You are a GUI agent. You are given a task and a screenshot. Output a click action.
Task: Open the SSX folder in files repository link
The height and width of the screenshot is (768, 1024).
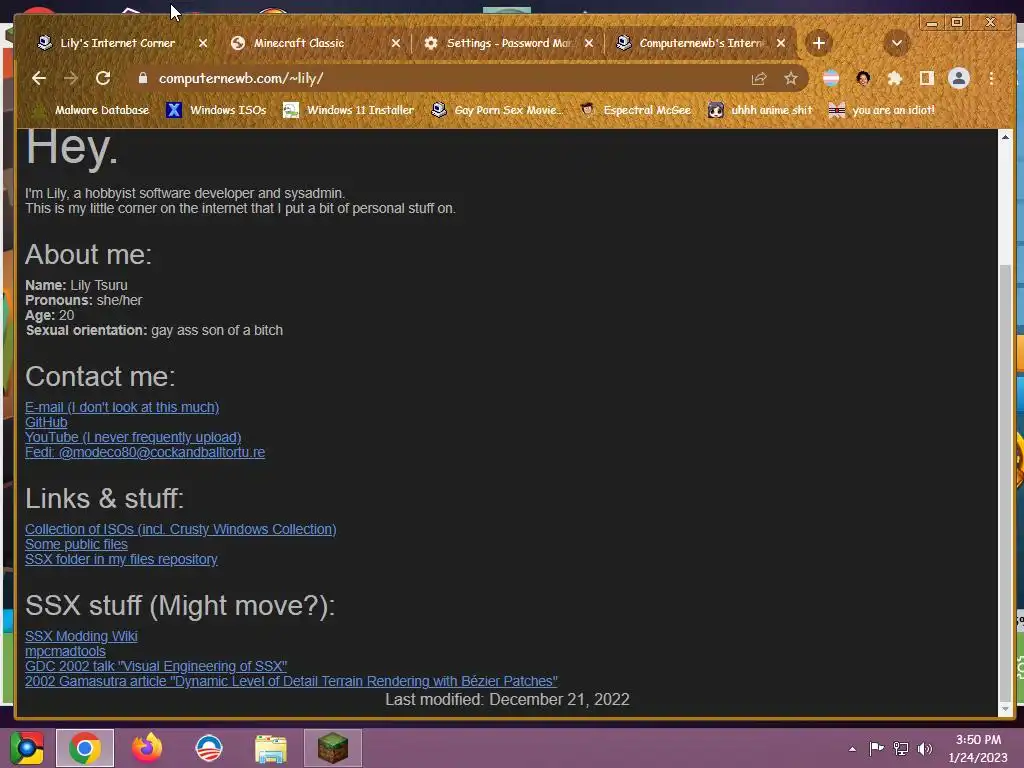121,559
